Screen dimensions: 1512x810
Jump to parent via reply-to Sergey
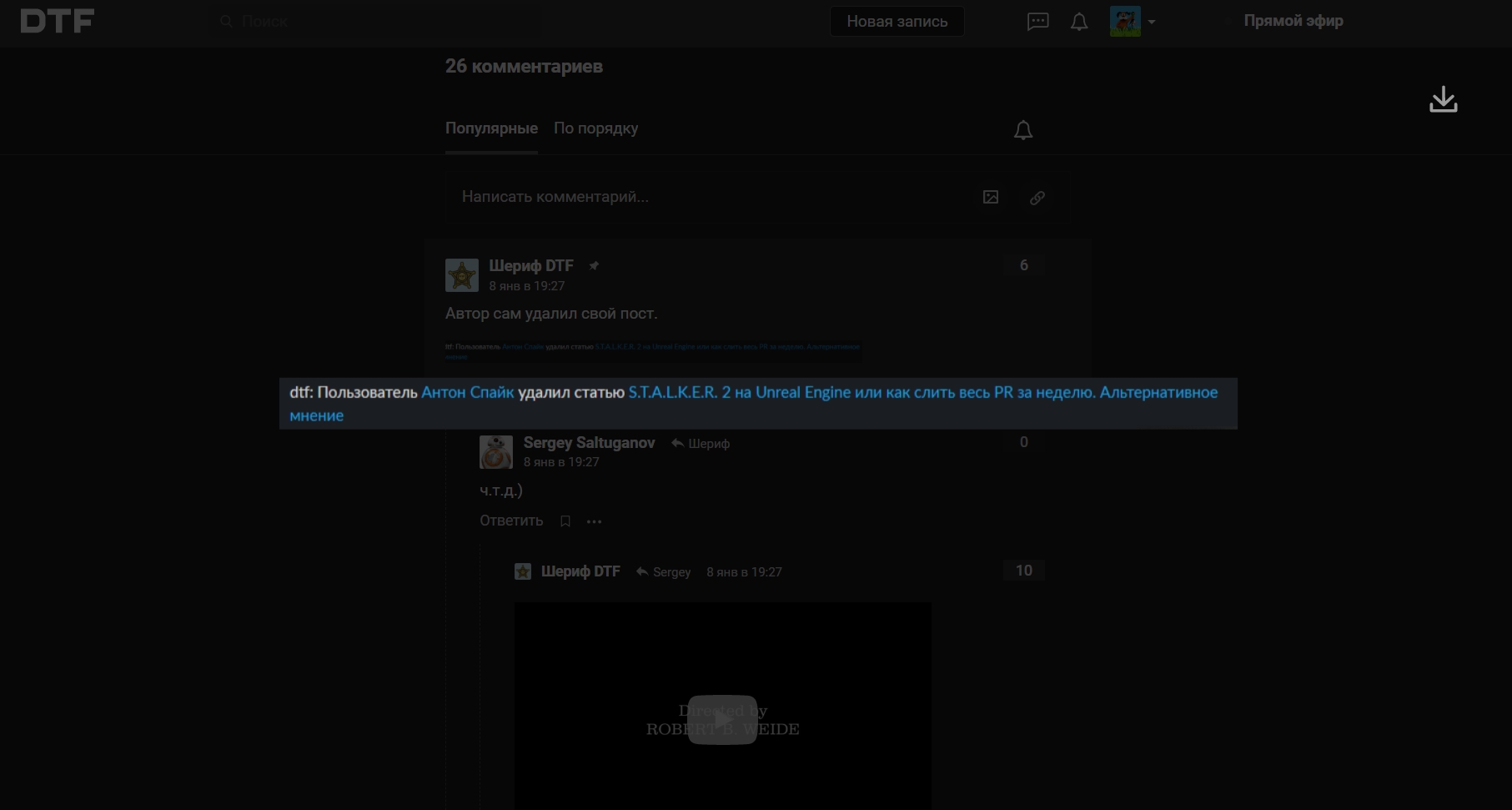click(663, 572)
